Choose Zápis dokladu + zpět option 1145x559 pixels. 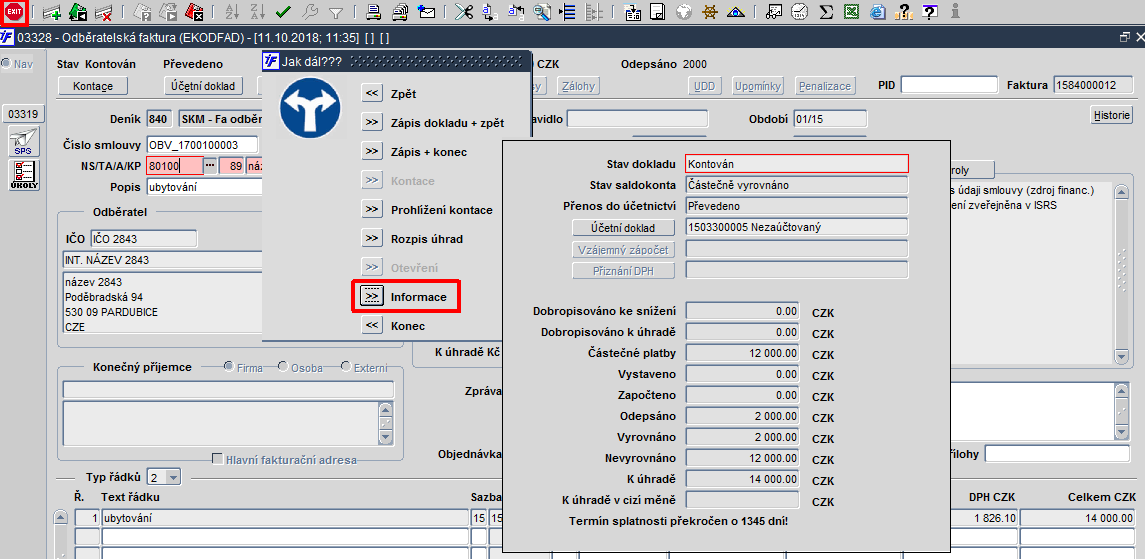pos(372,123)
